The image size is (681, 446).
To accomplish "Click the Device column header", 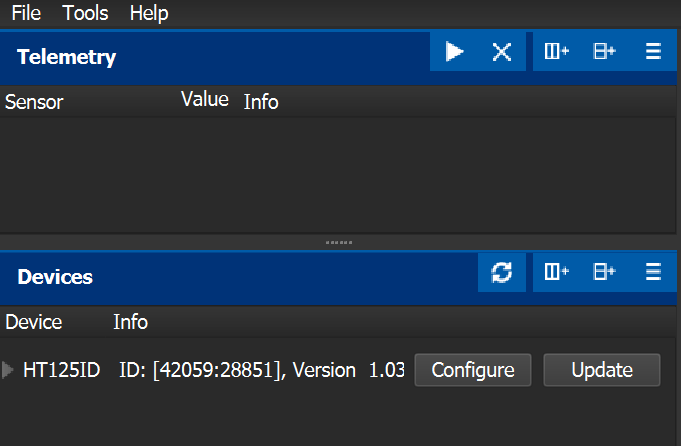I will 34,322.
